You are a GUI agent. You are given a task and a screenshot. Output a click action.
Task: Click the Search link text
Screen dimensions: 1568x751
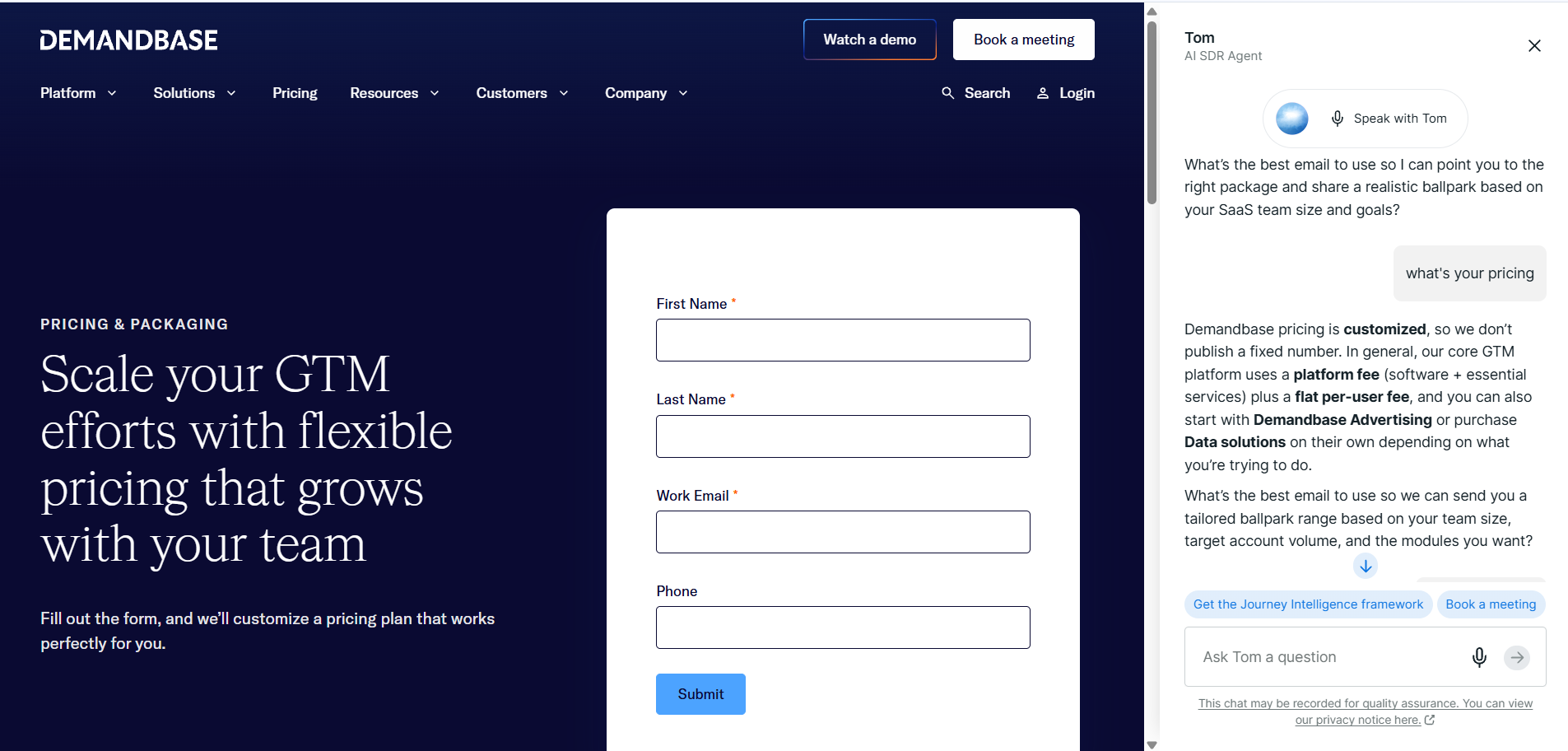click(987, 93)
